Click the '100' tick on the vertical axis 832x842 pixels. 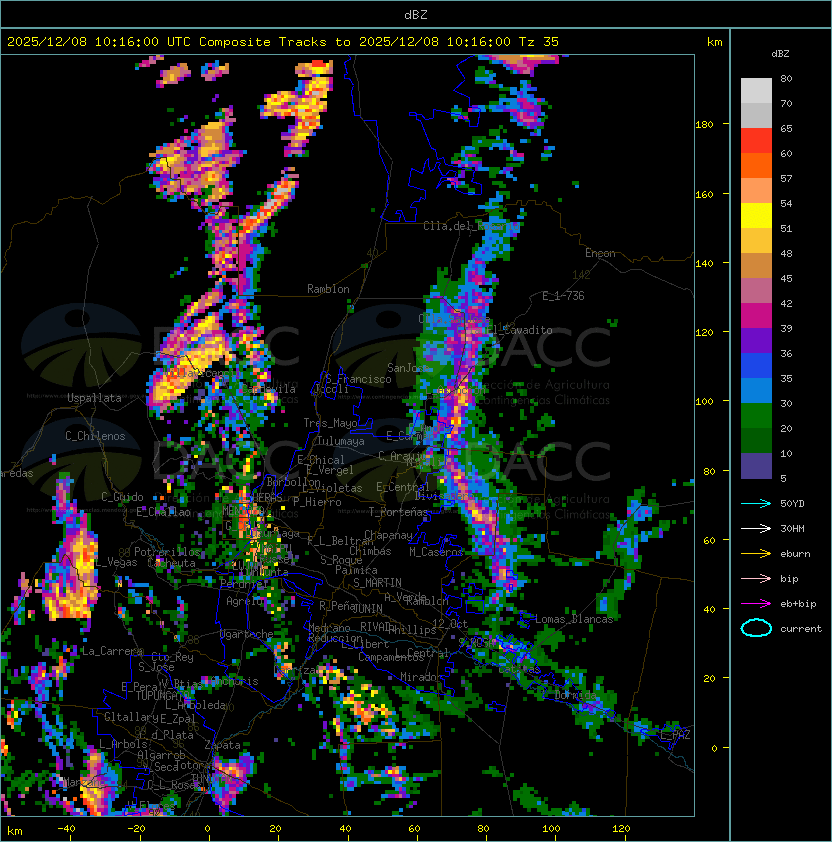pyautogui.click(x=704, y=402)
